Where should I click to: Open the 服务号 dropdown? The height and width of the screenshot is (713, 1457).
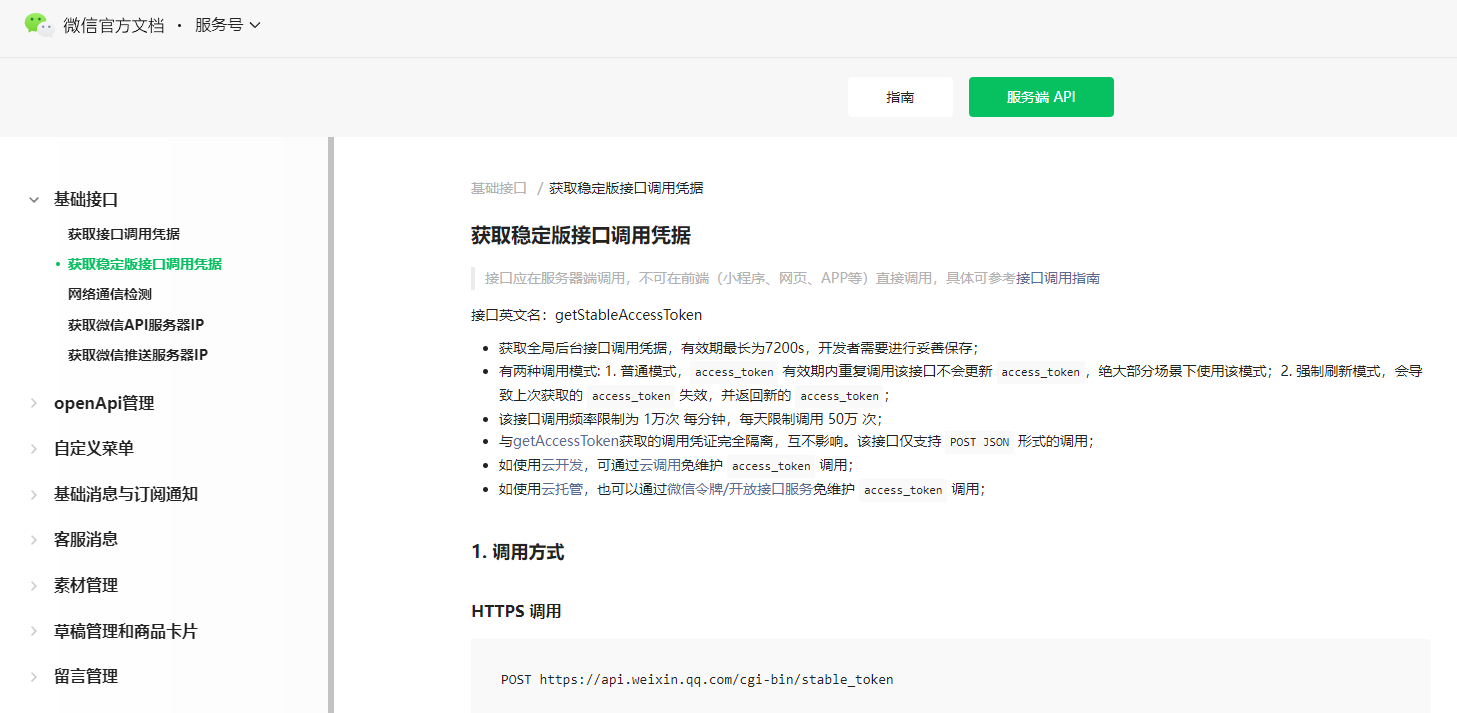click(x=227, y=26)
